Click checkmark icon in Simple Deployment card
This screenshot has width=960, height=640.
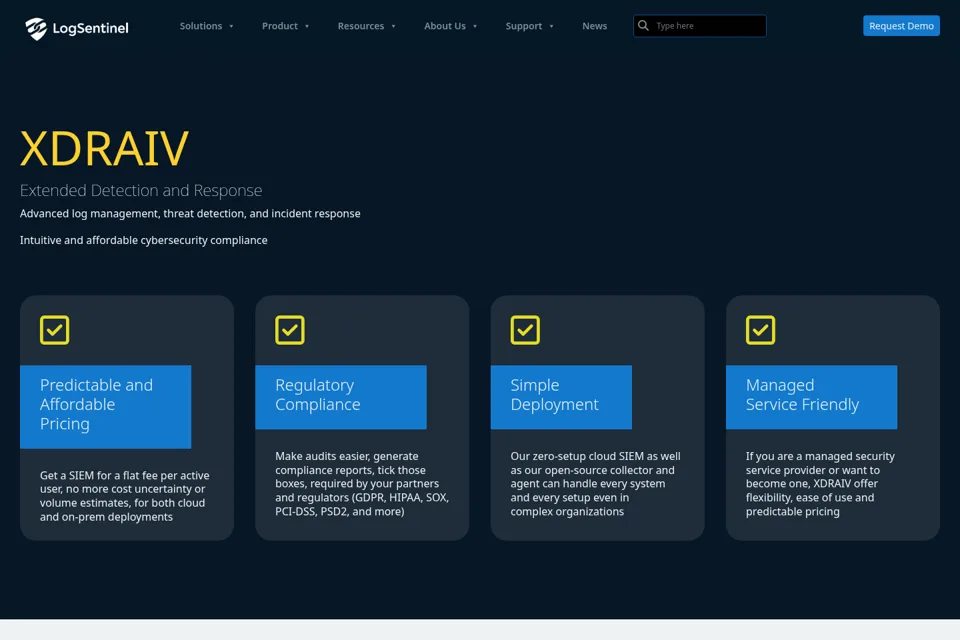(525, 330)
